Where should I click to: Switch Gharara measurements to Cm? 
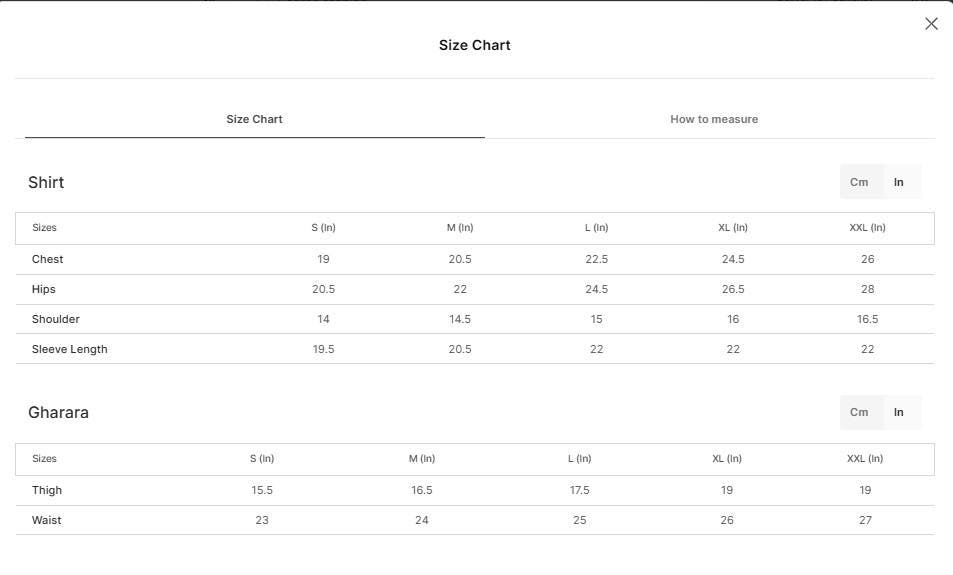click(x=859, y=412)
